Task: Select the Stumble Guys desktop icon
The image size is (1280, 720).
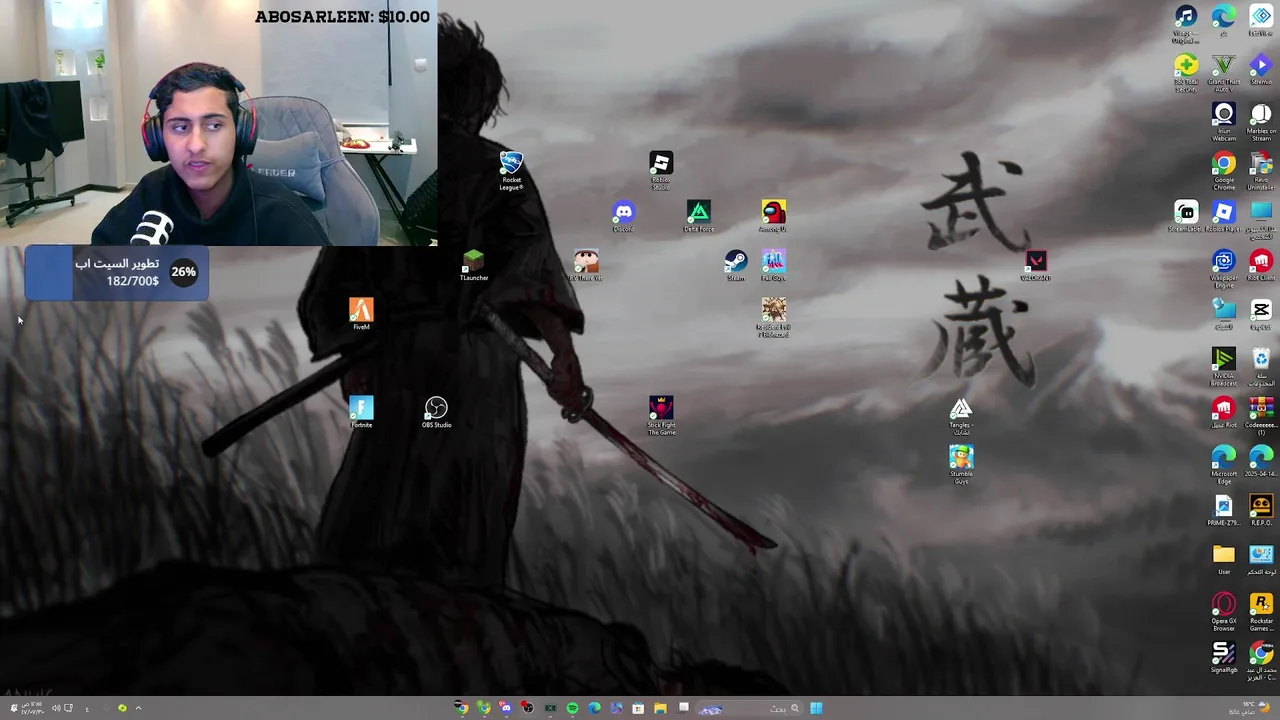Action: [x=961, y=463]
